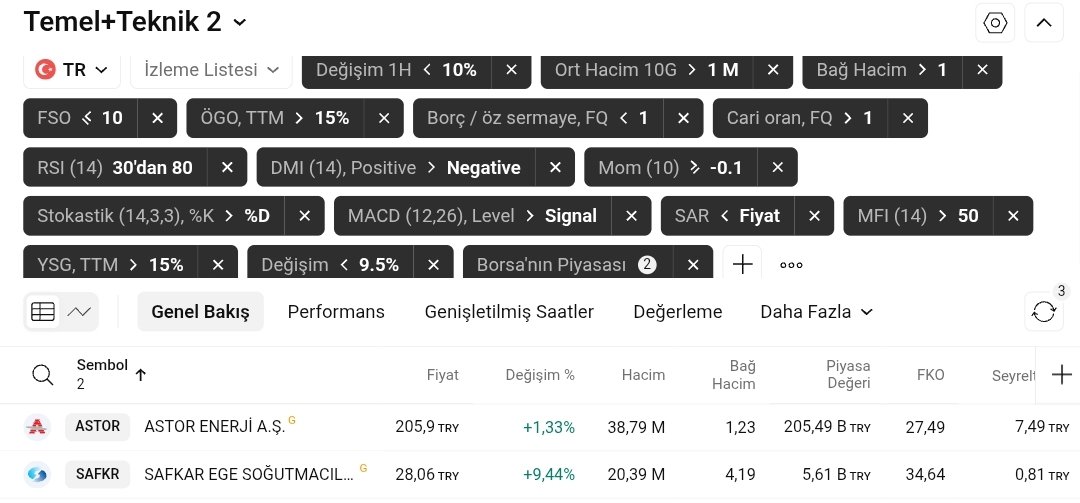Expand the Daha Fazla tabs menu
Image resolution: width=1080 pixels, height=503 pixels.
816,312
